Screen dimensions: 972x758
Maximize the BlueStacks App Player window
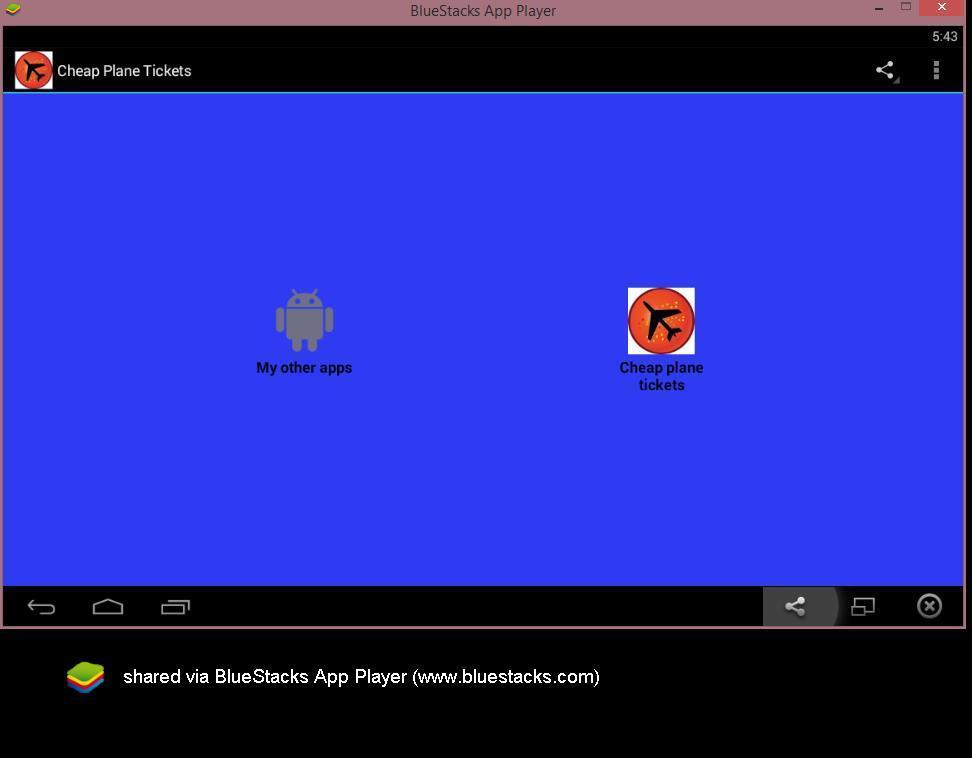pos(906,7)
